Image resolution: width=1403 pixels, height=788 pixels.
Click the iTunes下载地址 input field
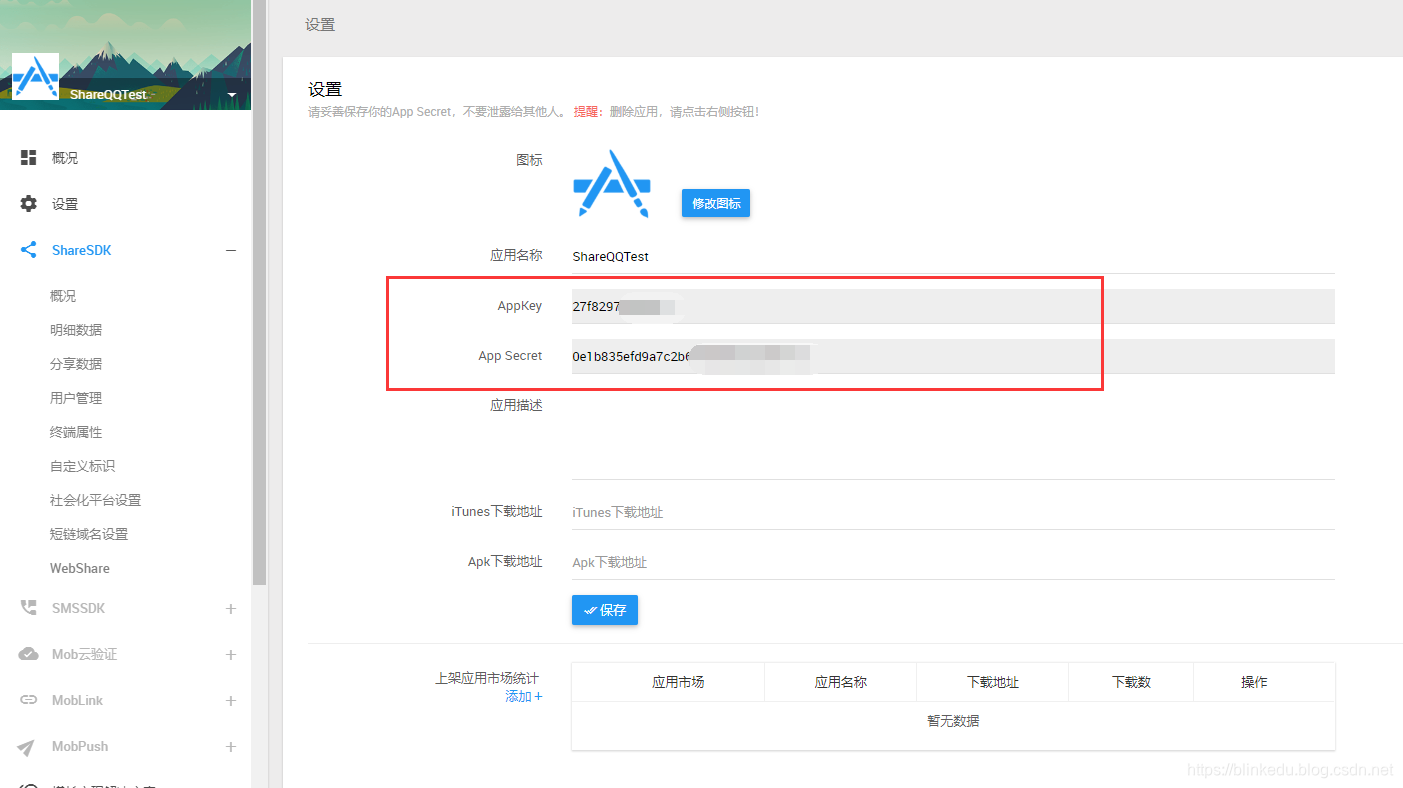pyautogui.click(x=953, y=512)
